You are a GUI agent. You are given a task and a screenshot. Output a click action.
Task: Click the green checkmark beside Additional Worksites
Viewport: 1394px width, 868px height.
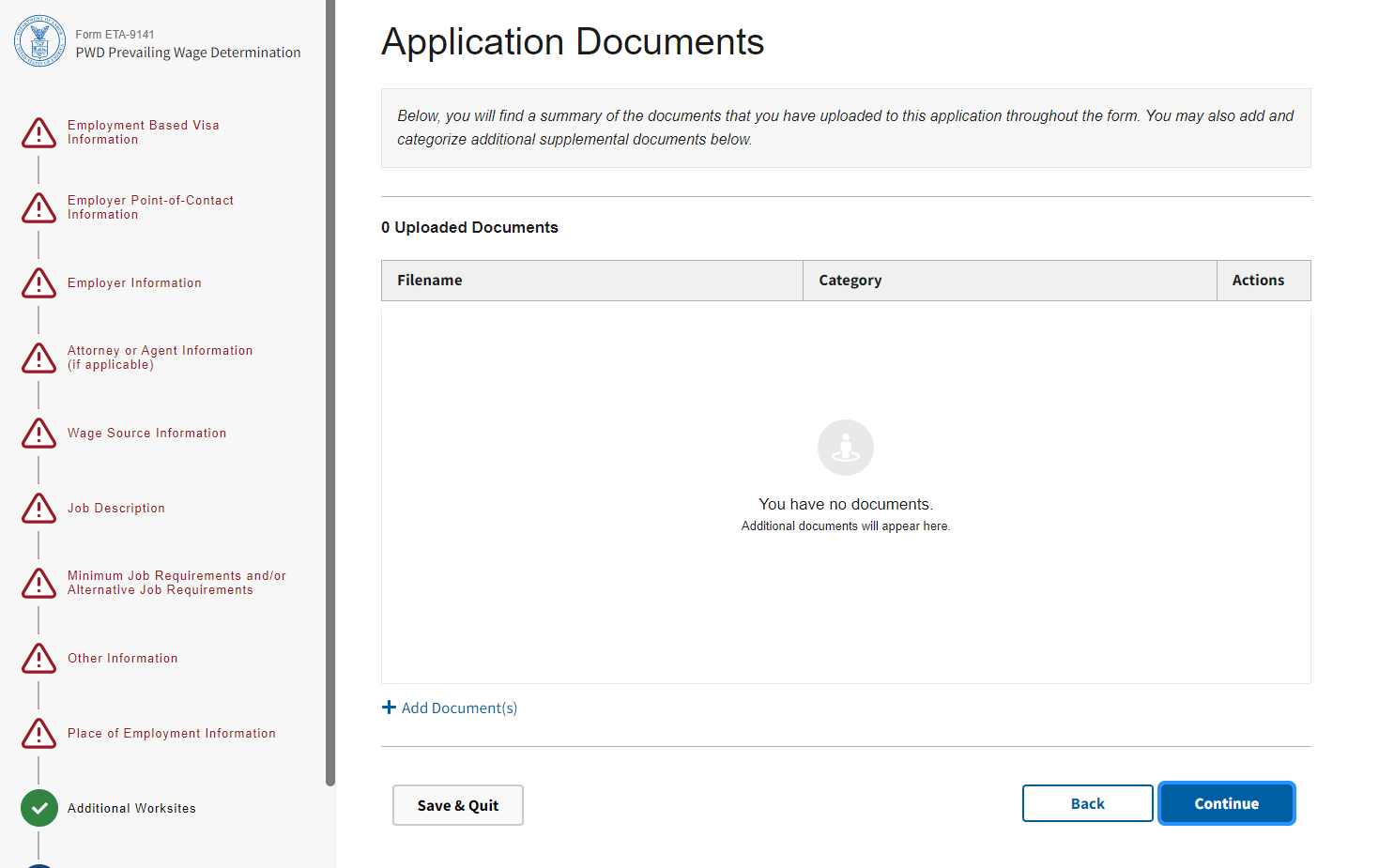click(x=38, y=808)
